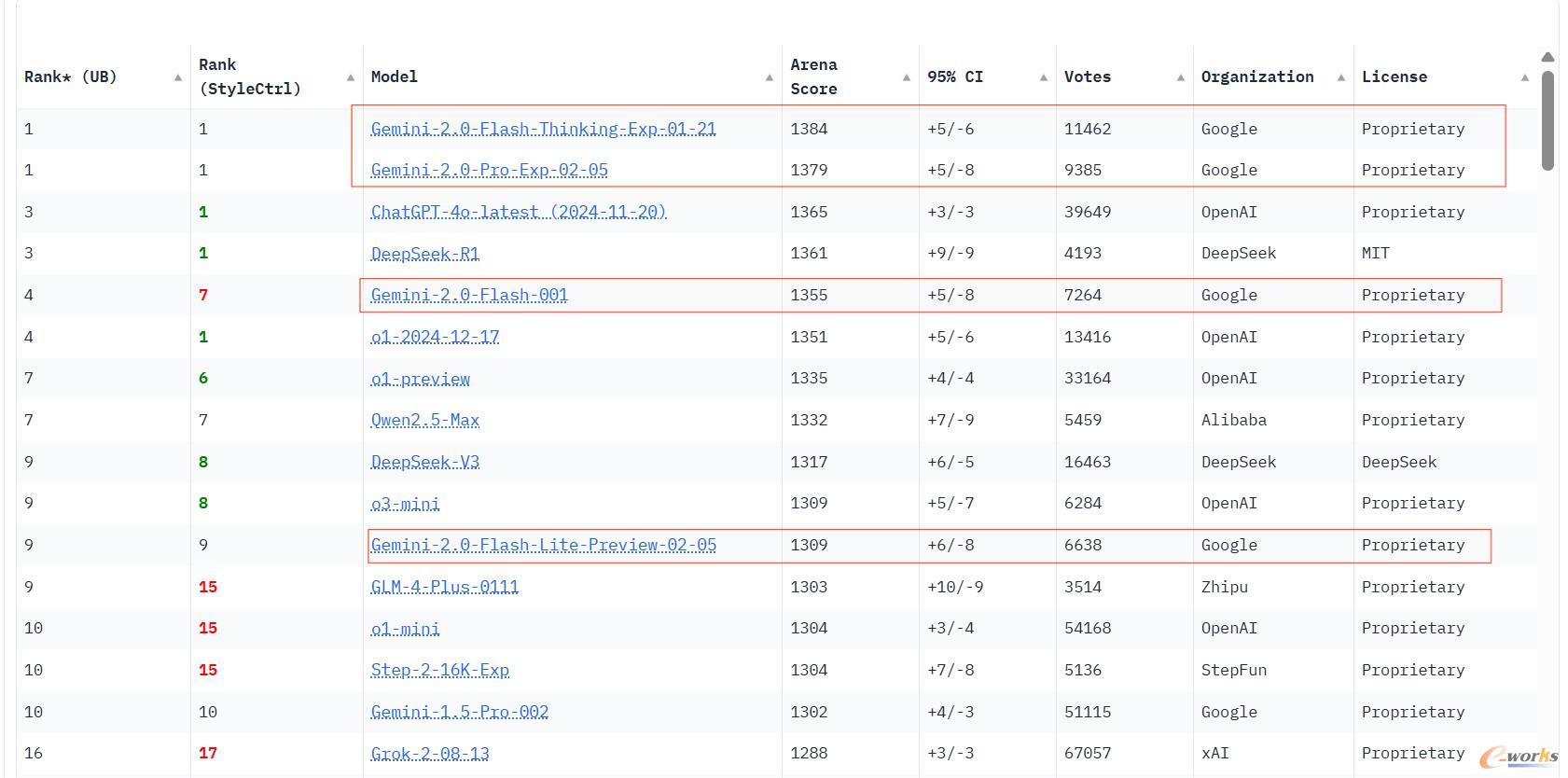Open the o1-2024-12-17 model link
This screenshot has height=778, width=1568.
coord(435,337)
